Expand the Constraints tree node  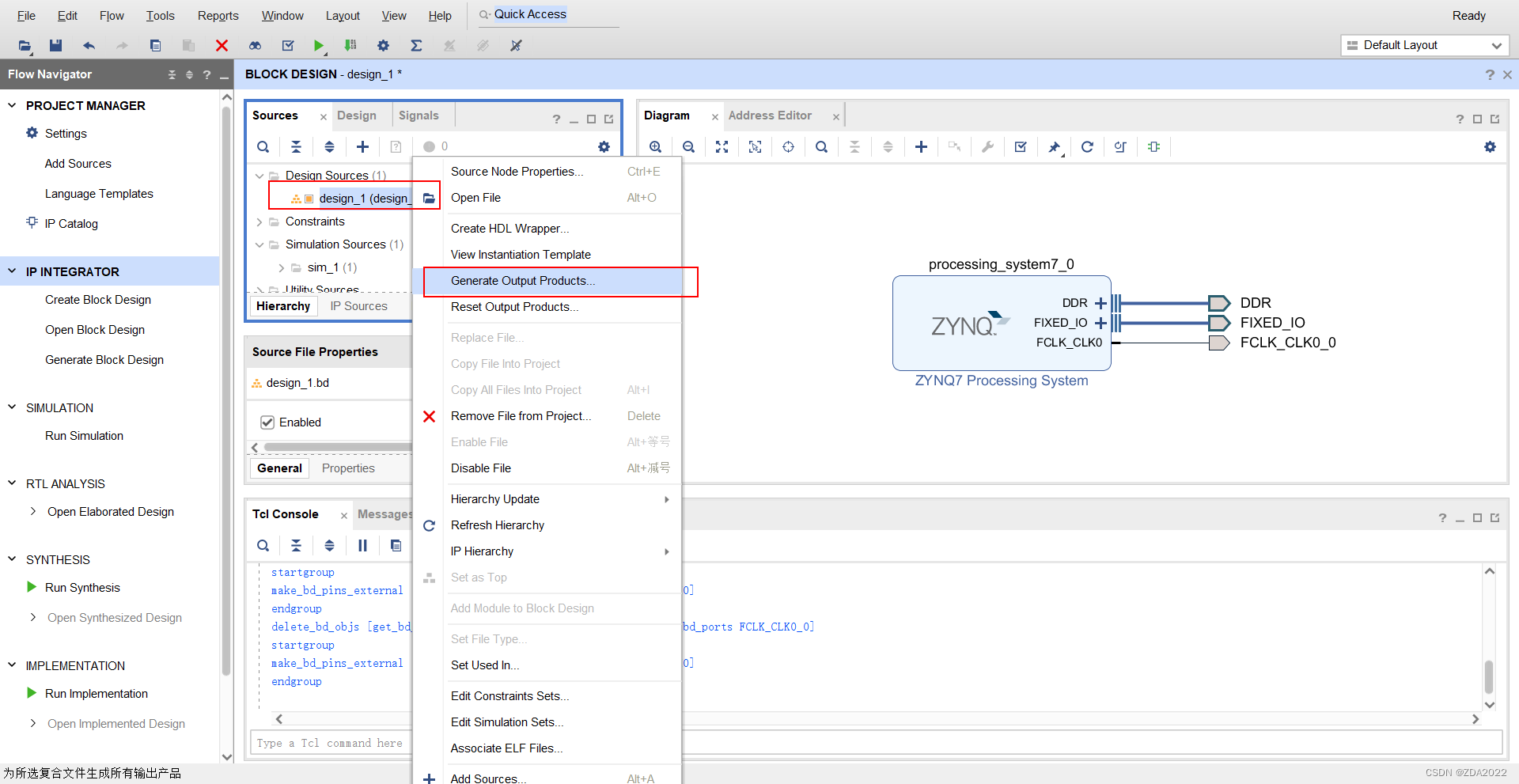click(x=259, y=222)
